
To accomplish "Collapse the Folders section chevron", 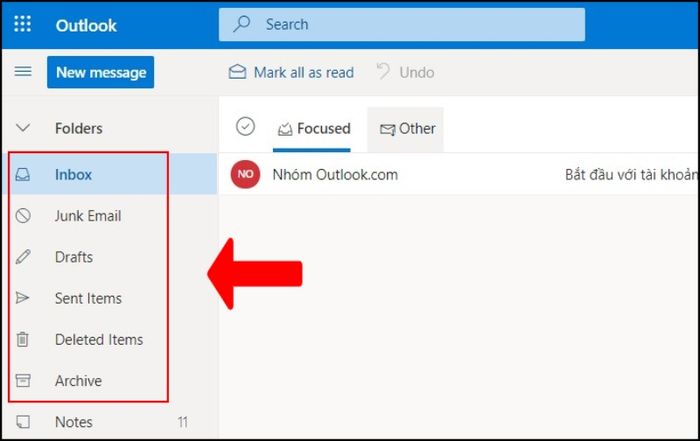I will pyautogui.click(x=23, y=128).
